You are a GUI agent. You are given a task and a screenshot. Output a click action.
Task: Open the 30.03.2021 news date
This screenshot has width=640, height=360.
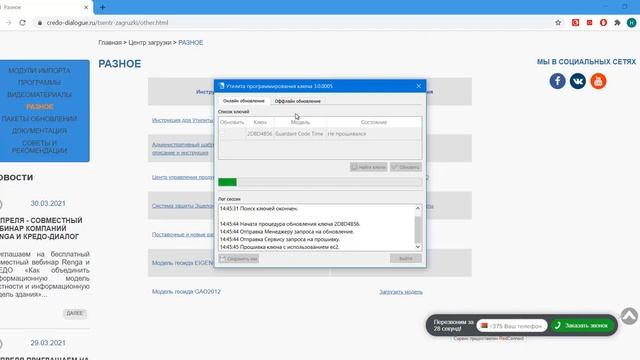pyautogui.click(x=48, y=203)
